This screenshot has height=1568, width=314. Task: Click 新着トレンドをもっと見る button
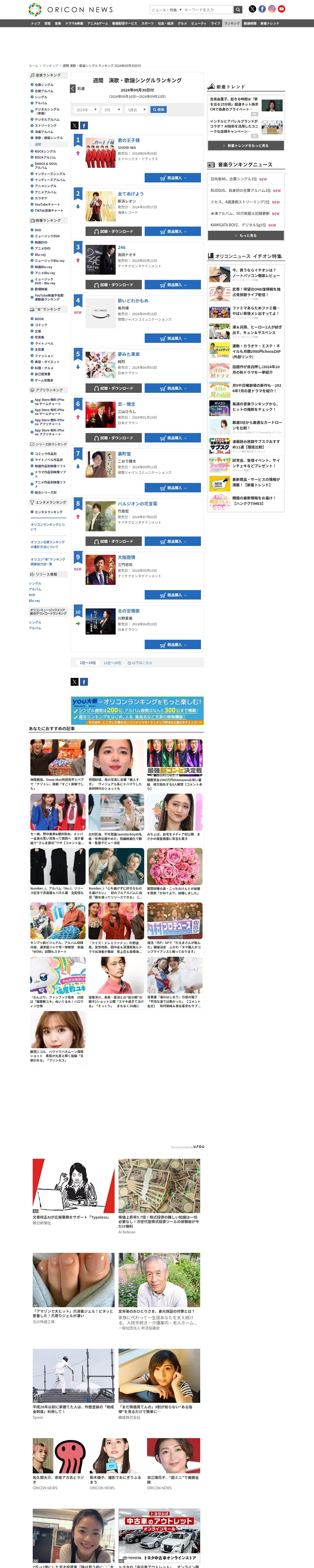coord(246,146)
